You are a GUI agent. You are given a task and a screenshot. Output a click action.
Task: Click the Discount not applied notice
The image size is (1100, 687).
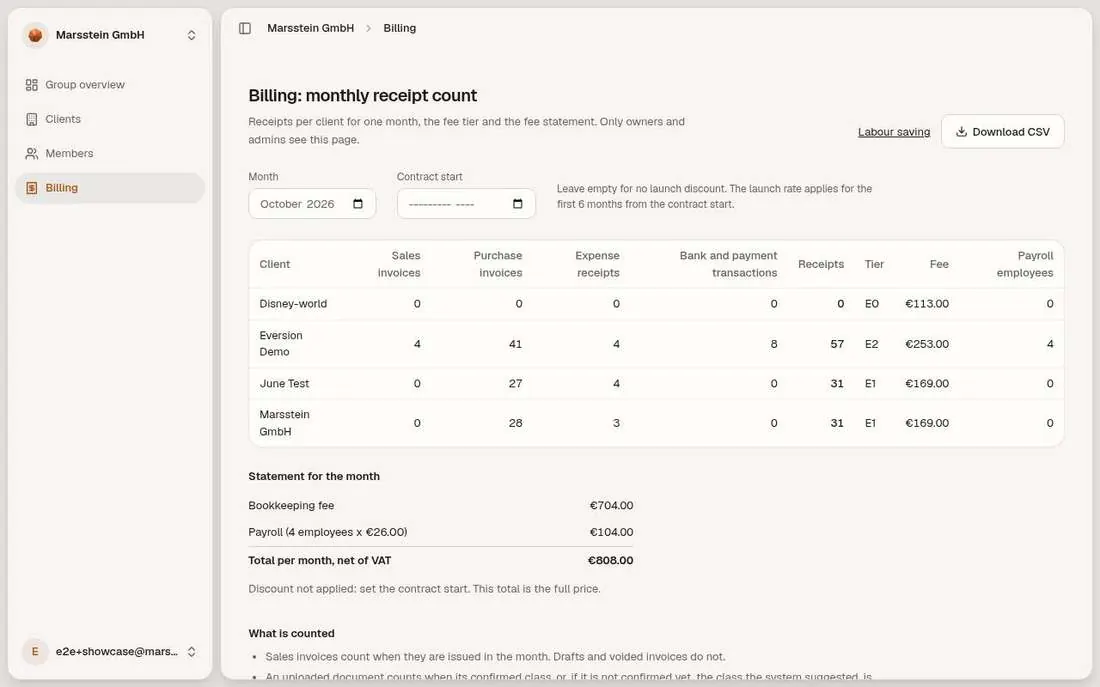pyautogui.click(x=424, y=589)
